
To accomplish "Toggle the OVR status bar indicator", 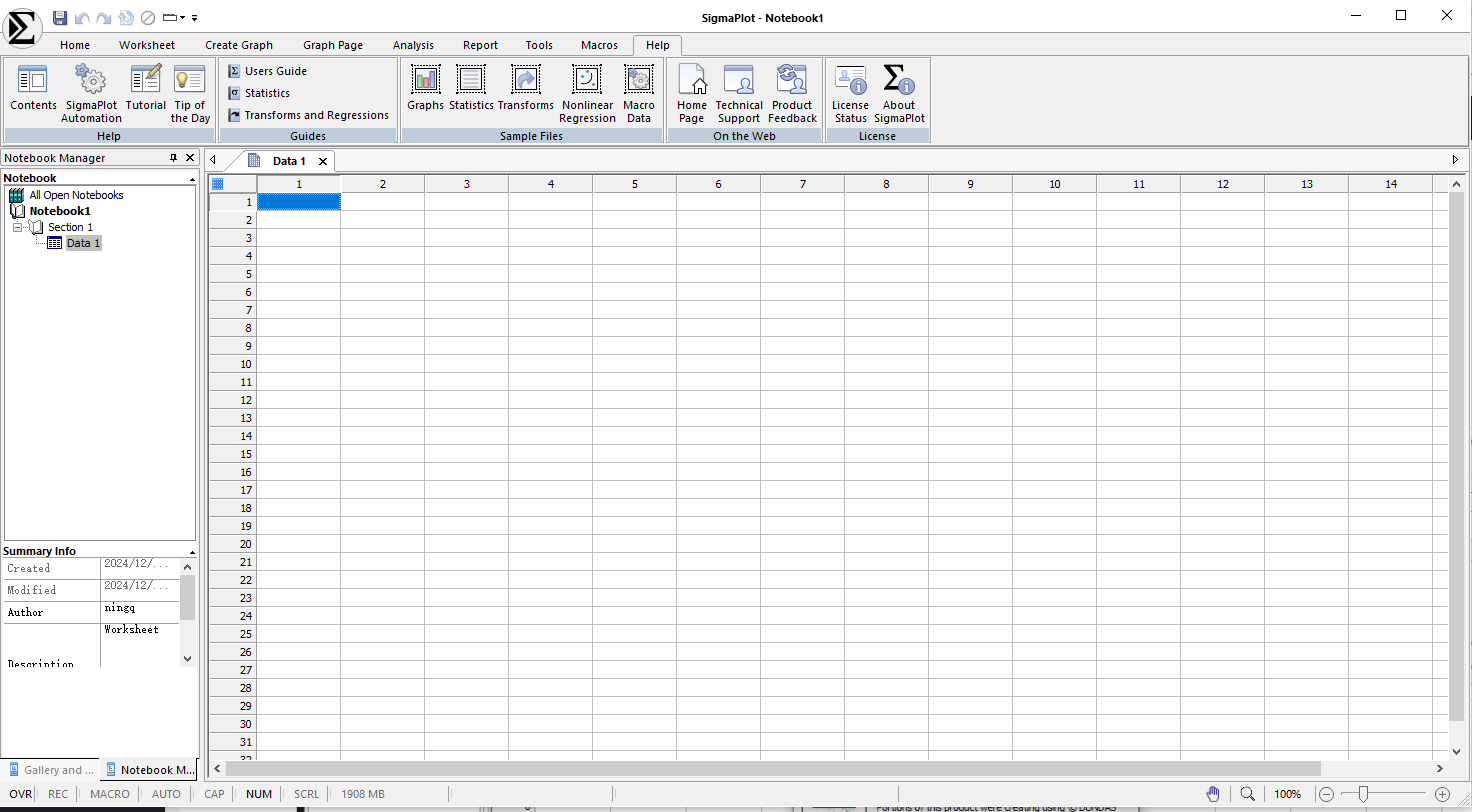I will pyautogui.click(x=20, y=794).
